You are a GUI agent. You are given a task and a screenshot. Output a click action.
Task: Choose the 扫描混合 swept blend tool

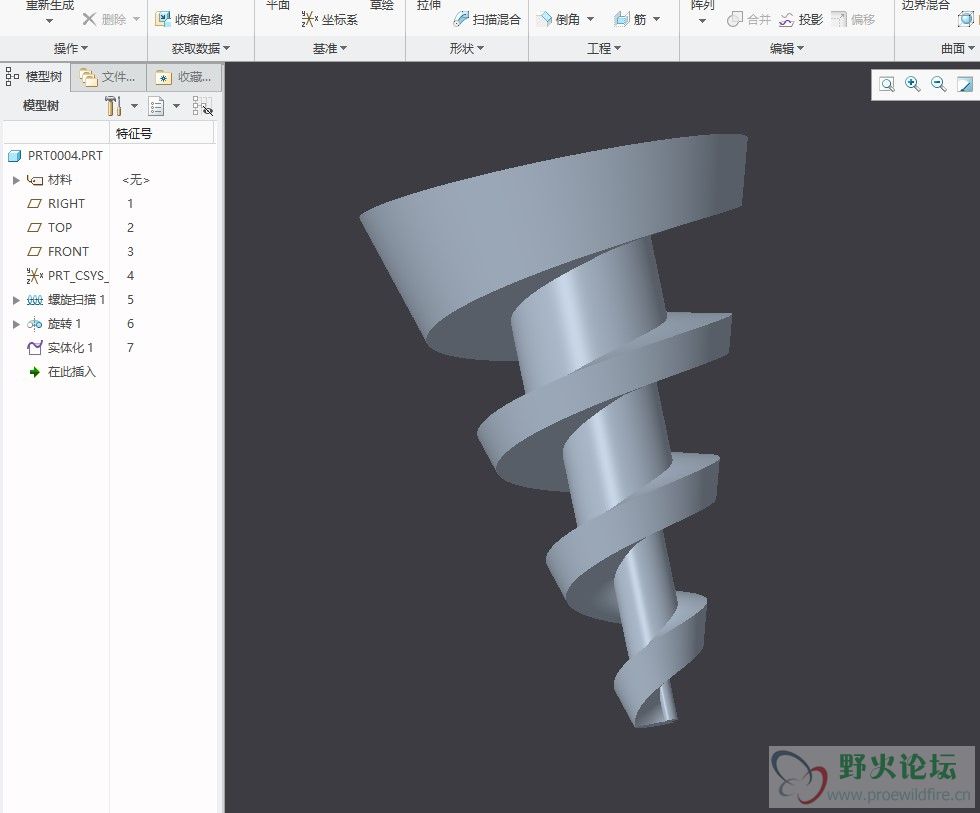click(487, 19)
